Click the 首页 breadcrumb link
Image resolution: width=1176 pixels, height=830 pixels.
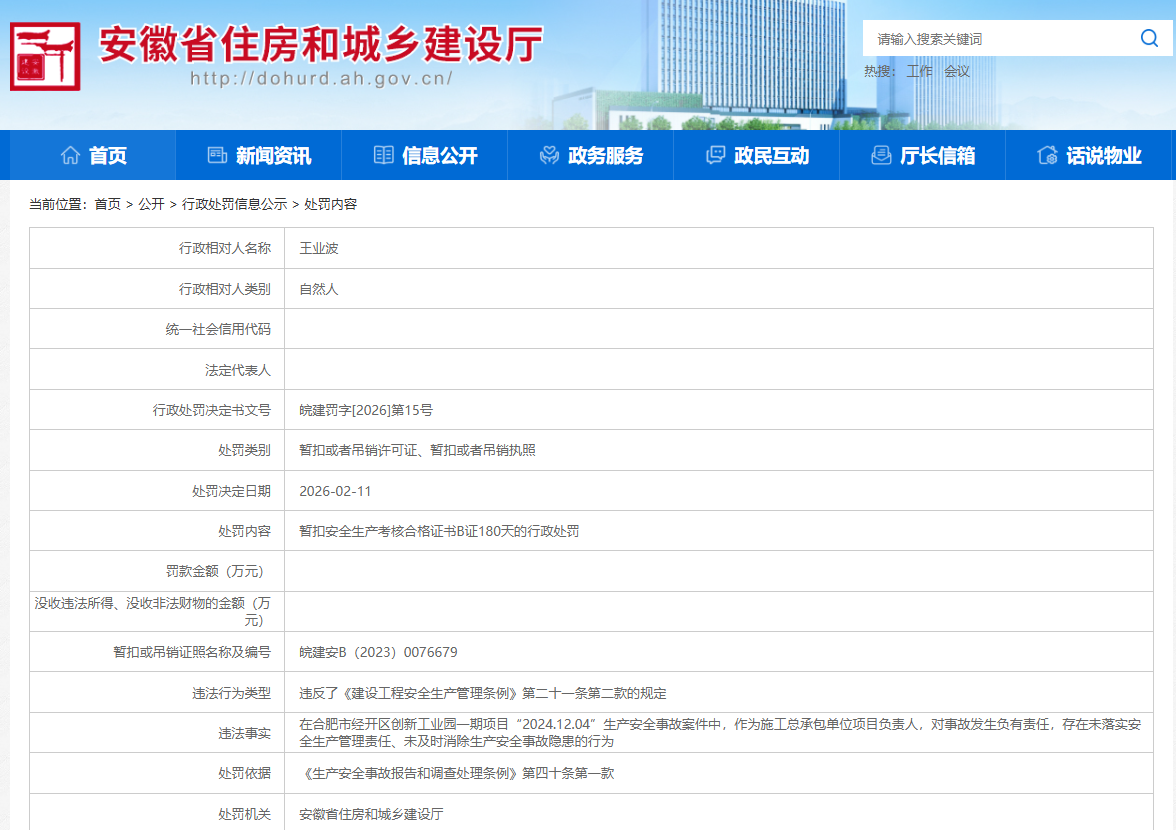(107, 204)
